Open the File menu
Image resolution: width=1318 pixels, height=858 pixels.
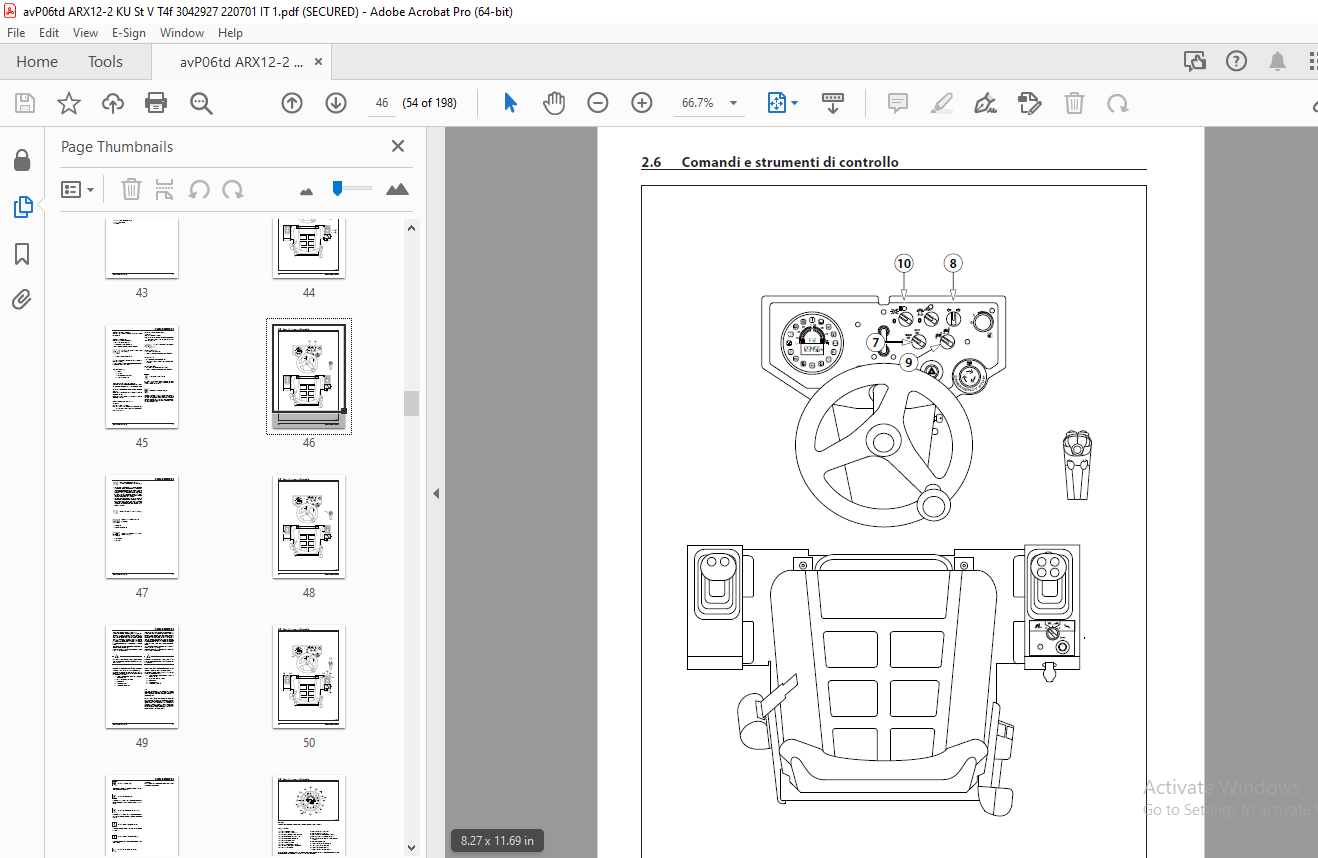point(16,33)
